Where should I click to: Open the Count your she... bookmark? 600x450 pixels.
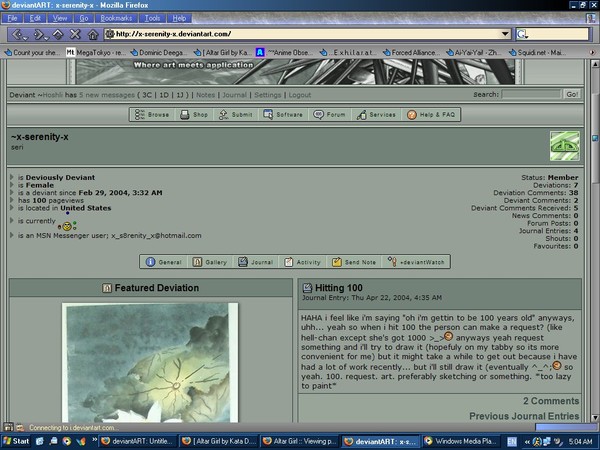click(x=32, y=52)
